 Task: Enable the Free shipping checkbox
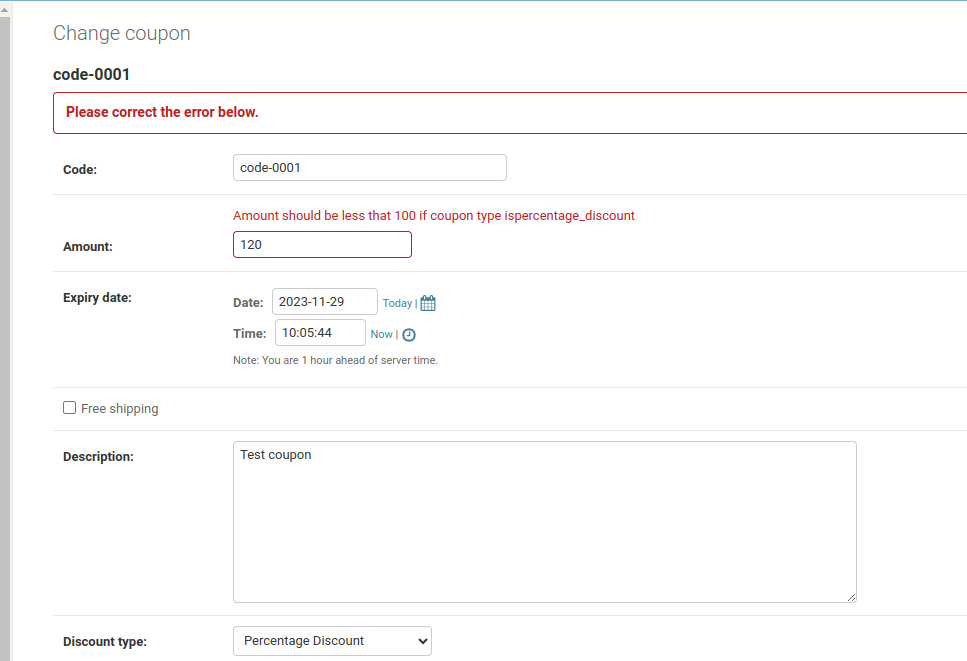69,407
